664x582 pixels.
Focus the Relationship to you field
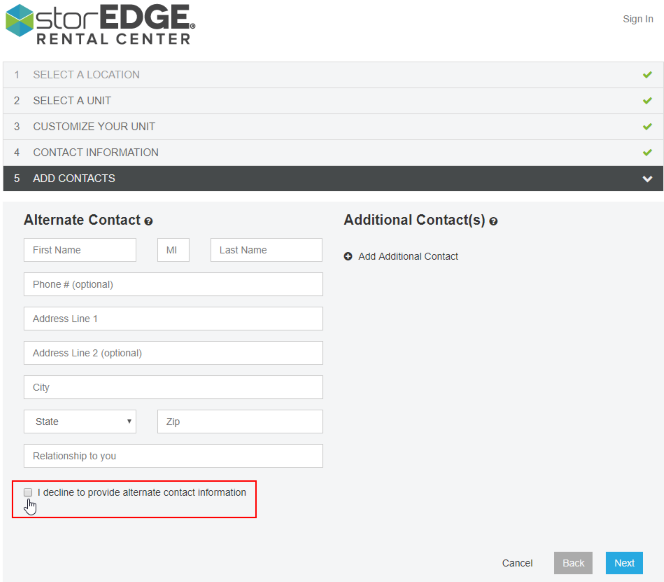tap(173, 456)
